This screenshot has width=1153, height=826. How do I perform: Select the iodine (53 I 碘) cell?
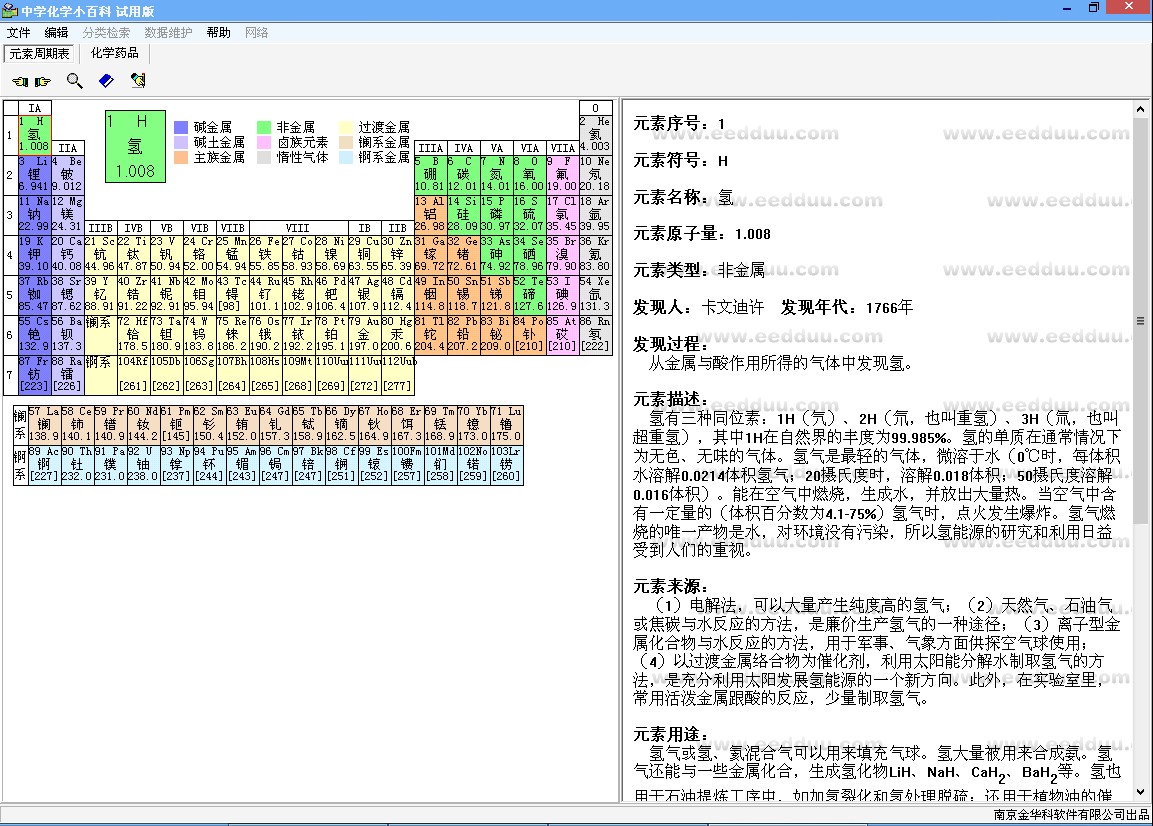click(x=563, y=294)
